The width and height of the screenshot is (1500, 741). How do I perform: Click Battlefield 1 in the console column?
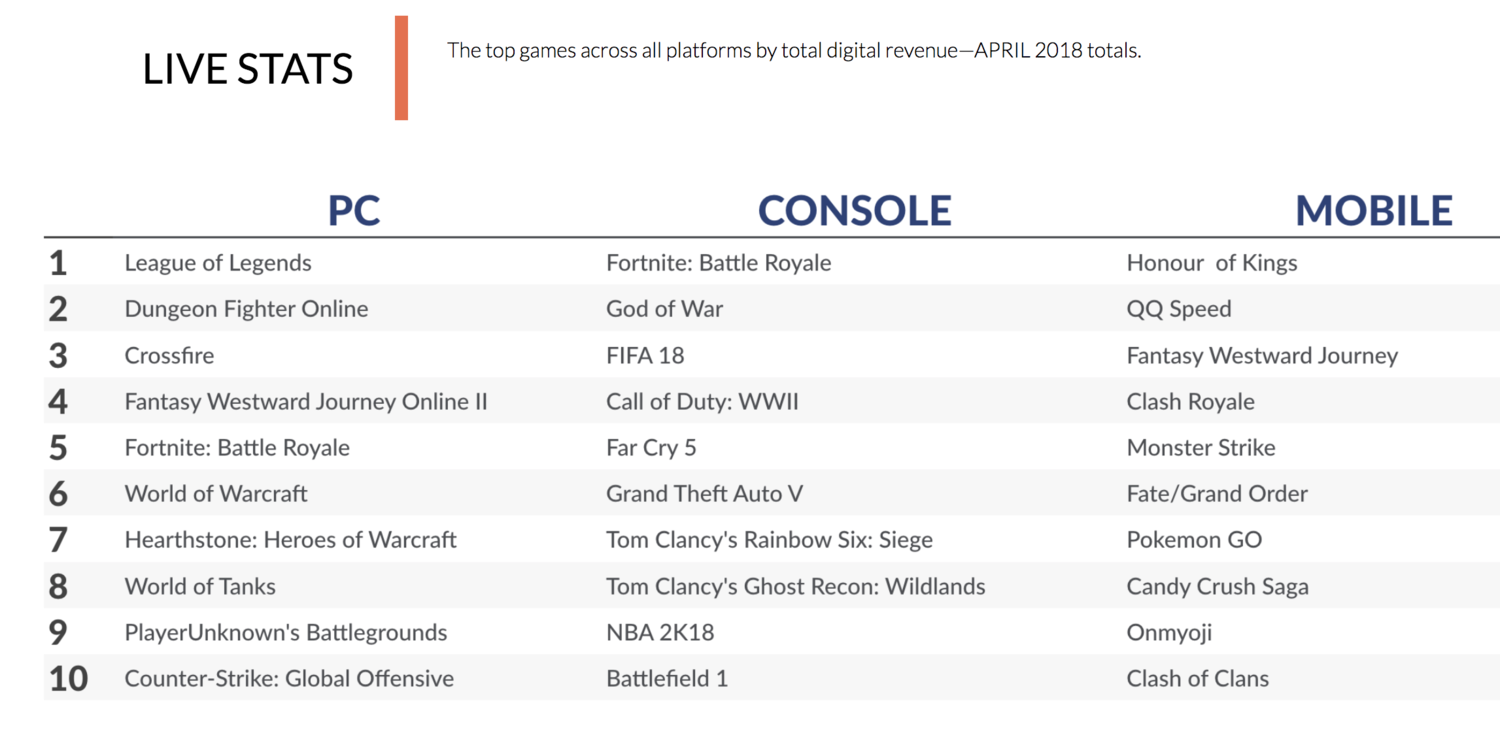coord(667,679)
